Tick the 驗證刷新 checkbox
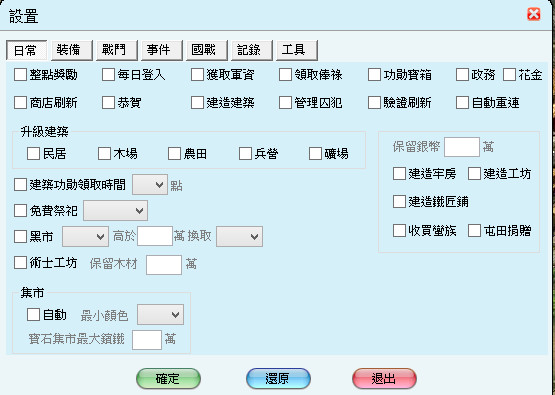 point(374,103)
